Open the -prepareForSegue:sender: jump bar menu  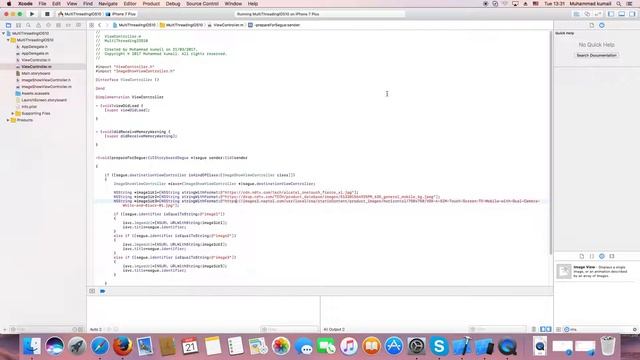(x=274, y=25)
